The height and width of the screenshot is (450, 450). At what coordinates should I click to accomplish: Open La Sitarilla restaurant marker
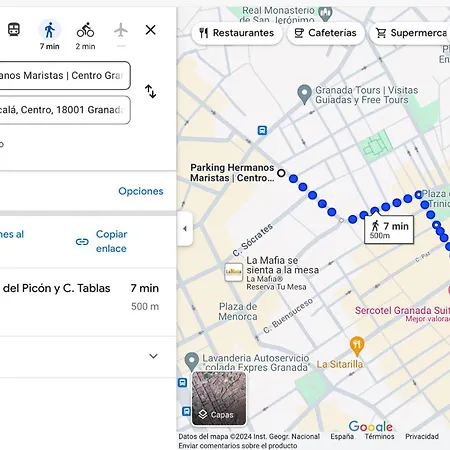[357, 346]
